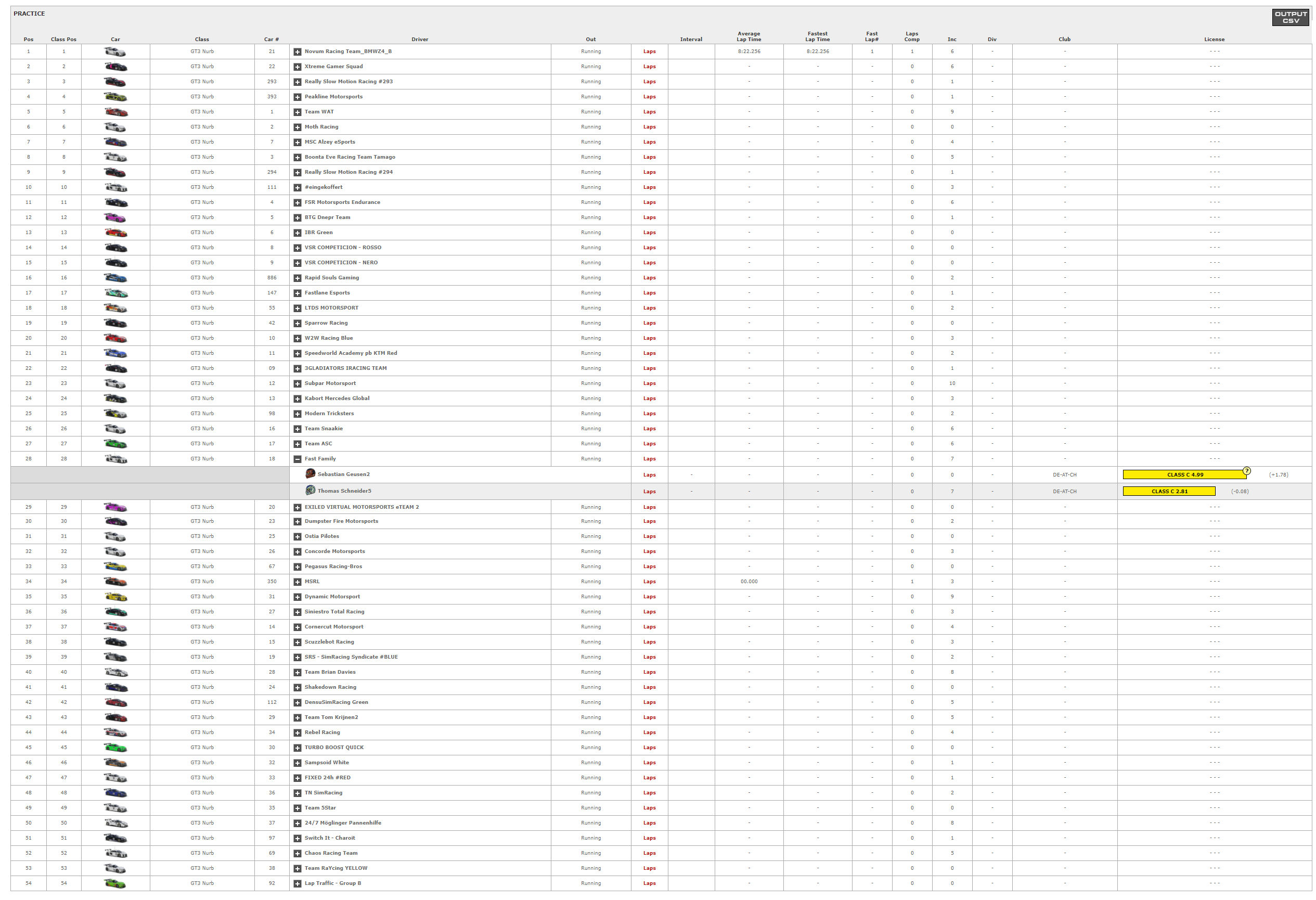Expand the Peakline Motorsports team row
This screenshot has height=900, width=1316.
298,97
